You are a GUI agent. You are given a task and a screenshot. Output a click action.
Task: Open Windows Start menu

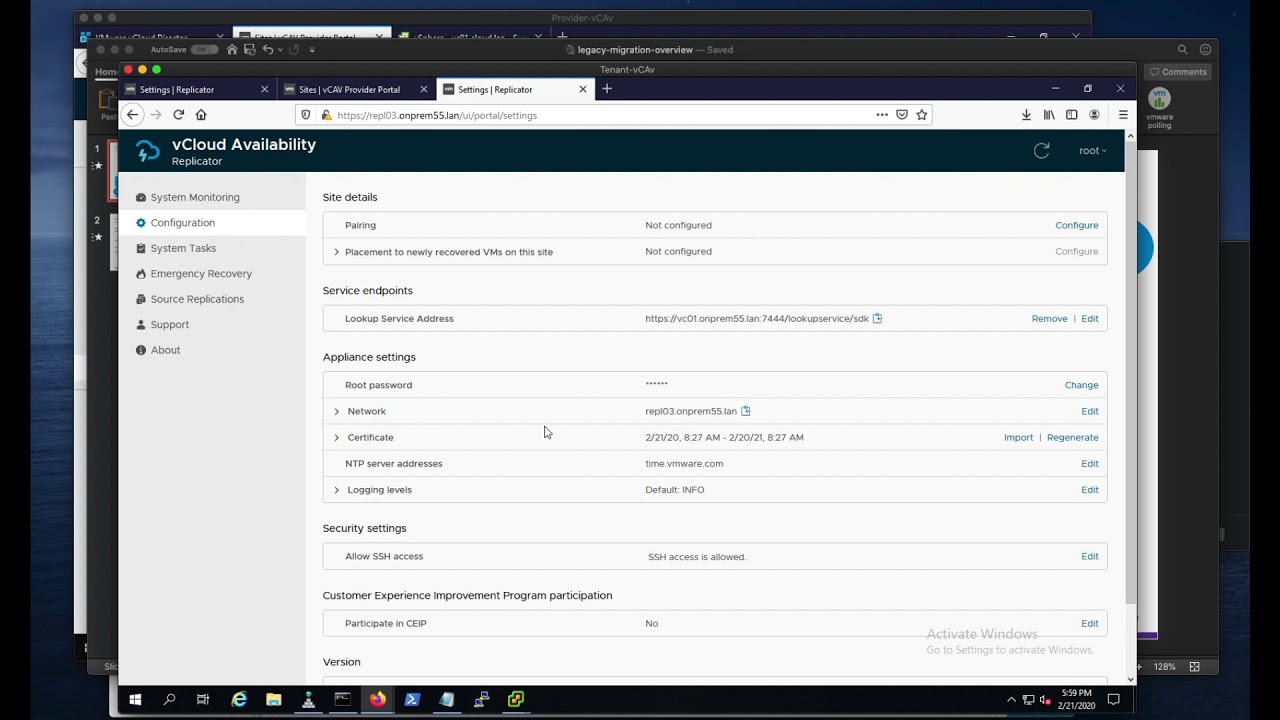pos(135,700)
